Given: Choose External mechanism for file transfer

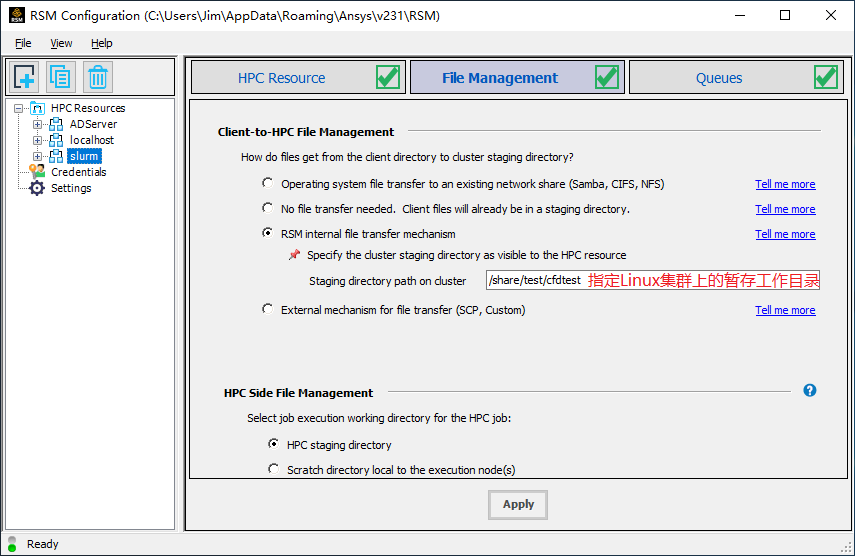Looking at the screenshot, I should click(267, 309).
